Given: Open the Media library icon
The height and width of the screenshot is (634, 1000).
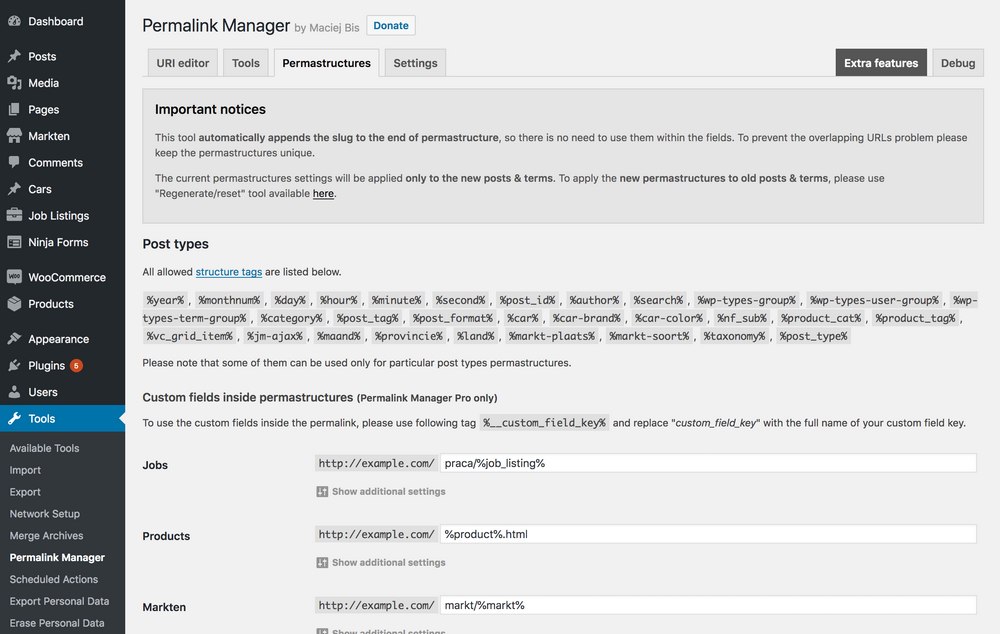Looking at the screenshot, I should point(14,83).
